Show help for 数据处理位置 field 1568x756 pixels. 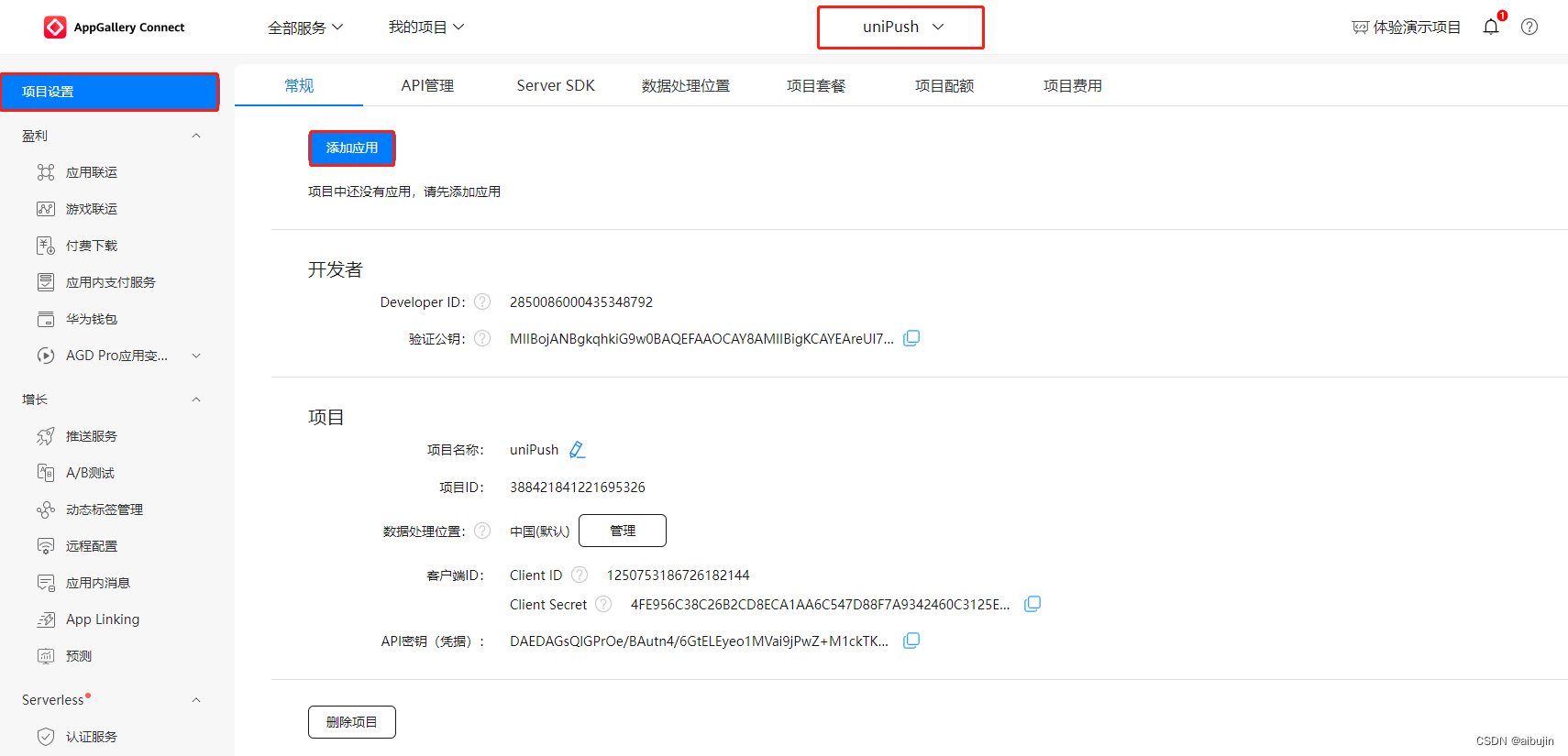click(x=482, y=531)
